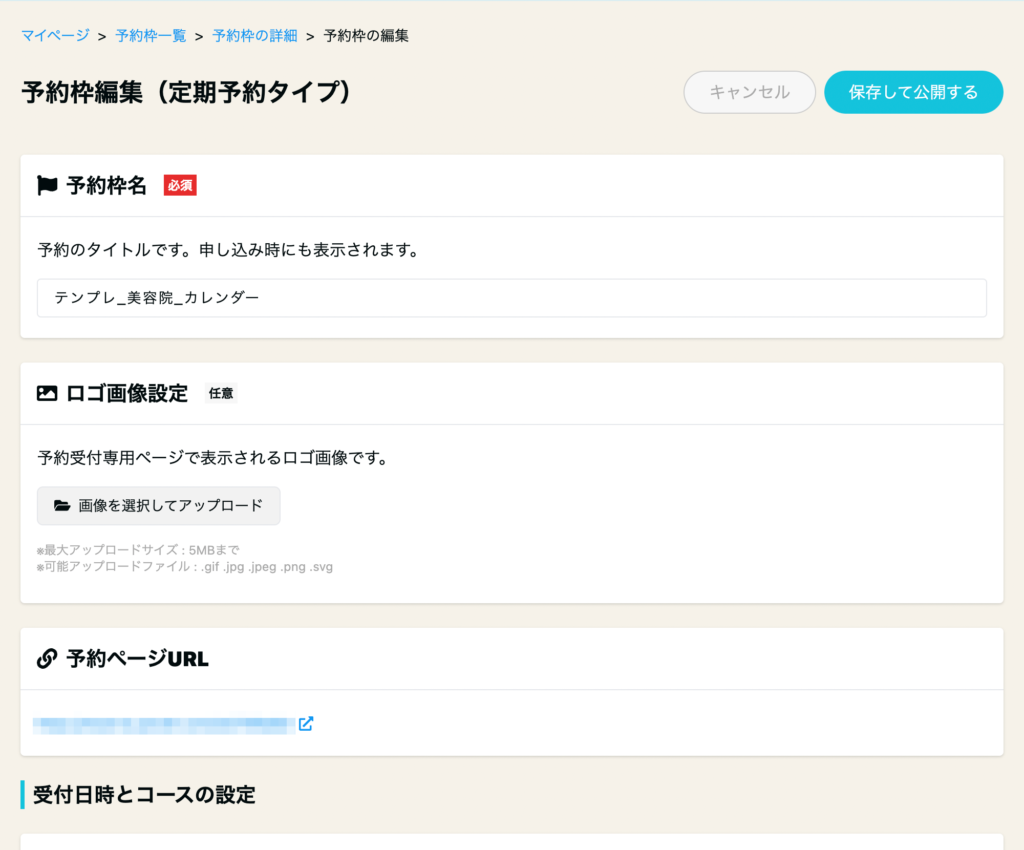This screenshot has height=850, width=1024.
Task: Click the image icon beside ロゴ画像設定
Action: (47, 393)
